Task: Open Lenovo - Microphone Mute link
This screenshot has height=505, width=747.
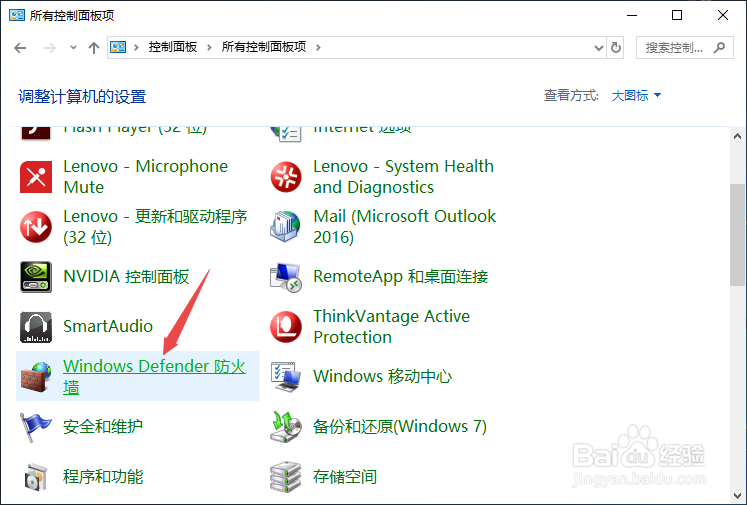Action: [145, 177]
